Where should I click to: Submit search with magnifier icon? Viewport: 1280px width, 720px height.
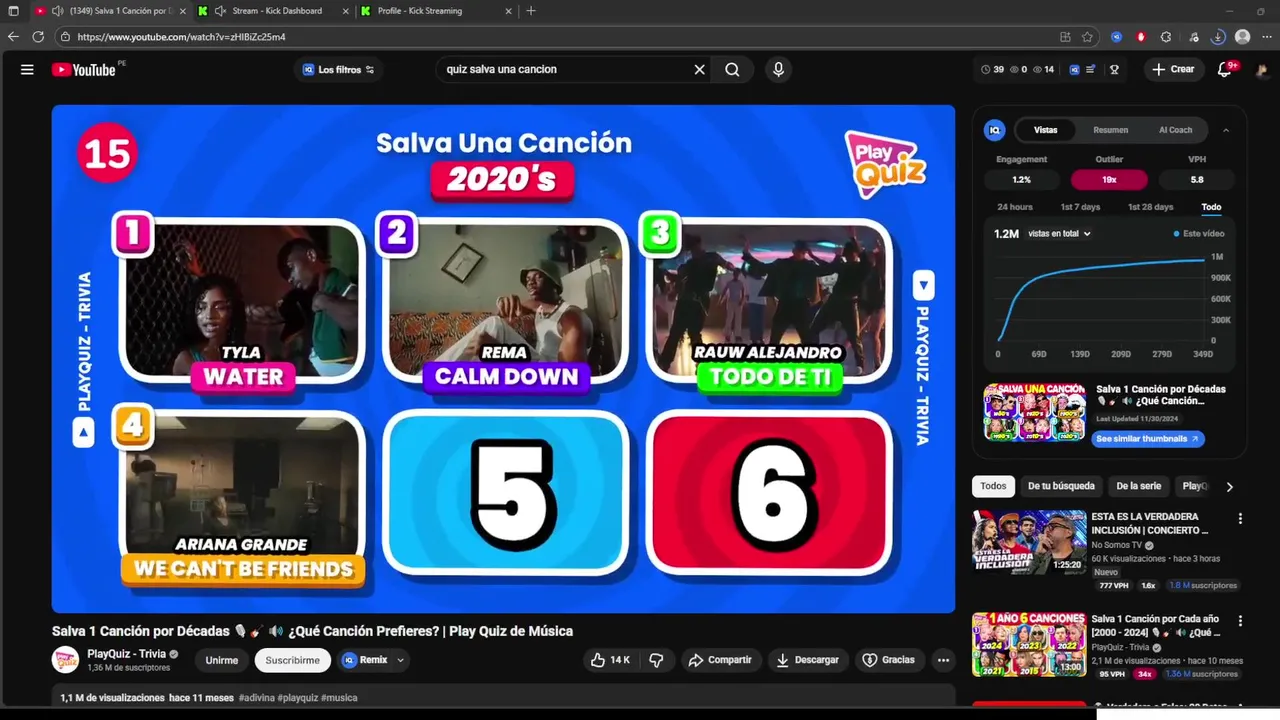coord(732,70)
